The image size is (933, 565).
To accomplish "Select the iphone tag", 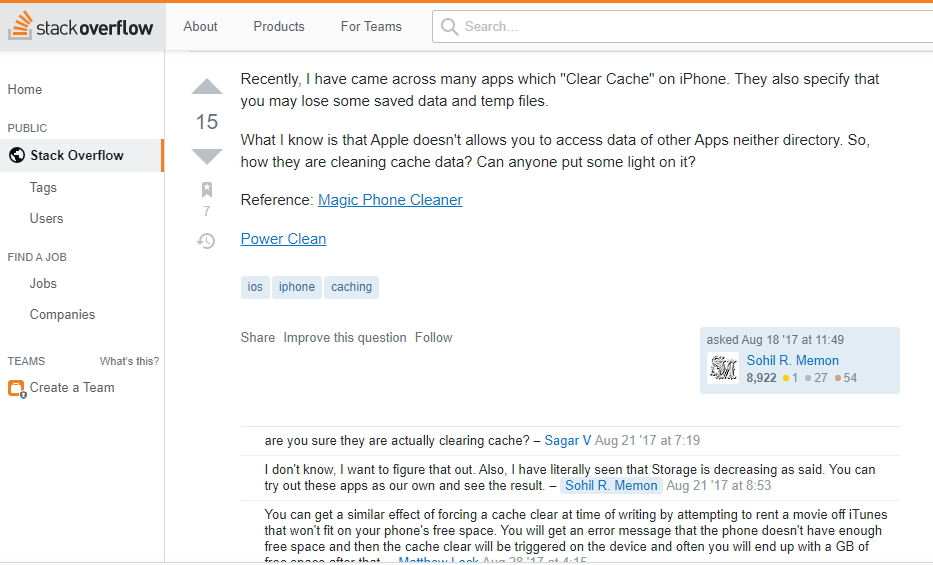I will (x=297, y=287).
